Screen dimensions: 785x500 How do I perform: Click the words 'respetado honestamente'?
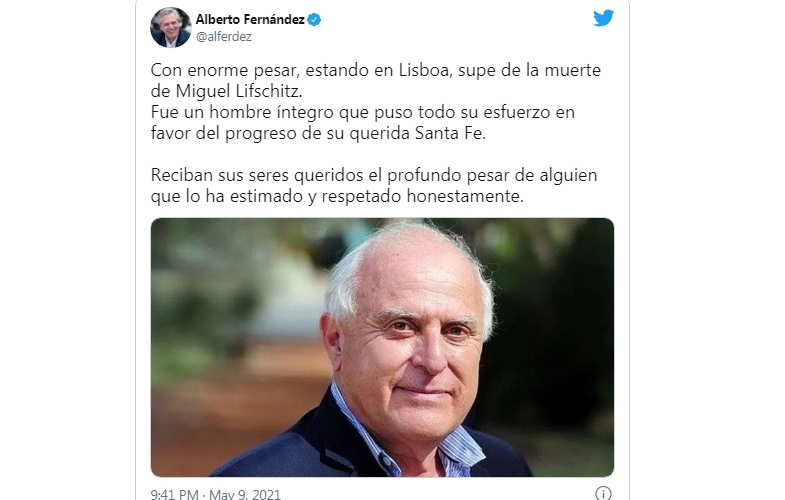(x=423, y=196)
